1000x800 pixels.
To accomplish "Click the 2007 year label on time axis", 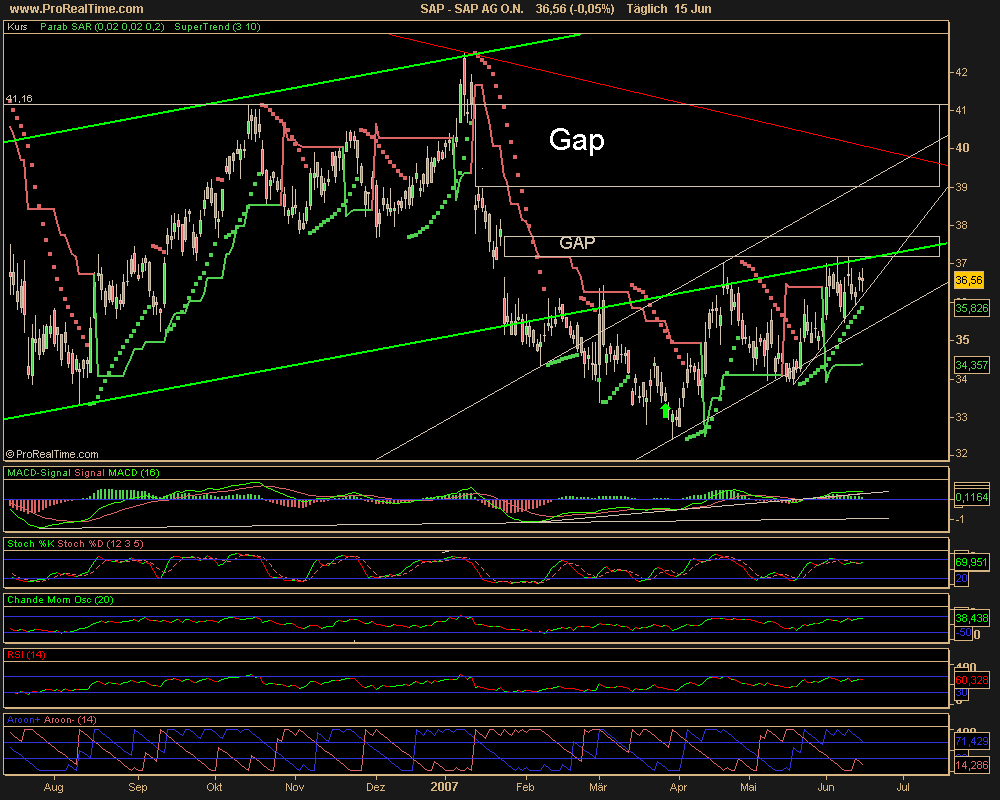I will click(444, 786).
